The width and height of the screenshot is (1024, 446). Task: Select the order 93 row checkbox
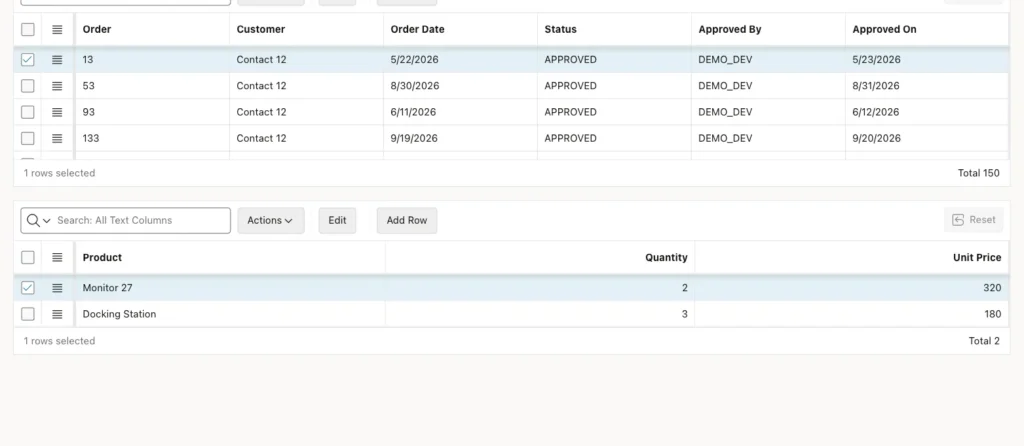click(x=27, y=112)
